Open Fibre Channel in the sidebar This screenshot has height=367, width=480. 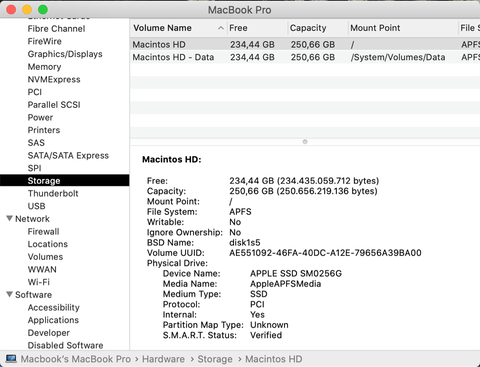pyautogui.click(x=56, y=29)
